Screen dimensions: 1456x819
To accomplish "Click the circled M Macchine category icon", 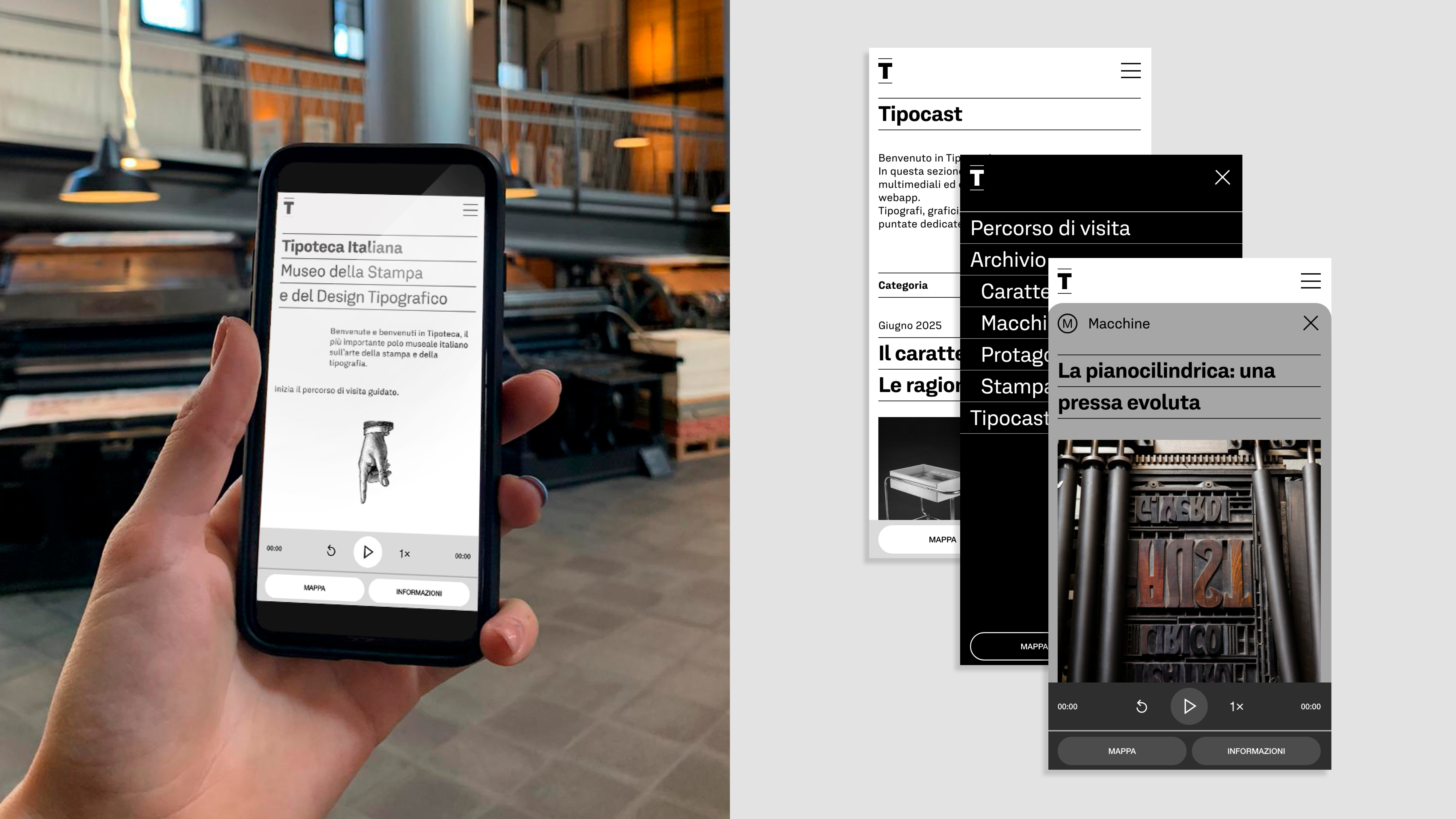I will [1067, 324].
